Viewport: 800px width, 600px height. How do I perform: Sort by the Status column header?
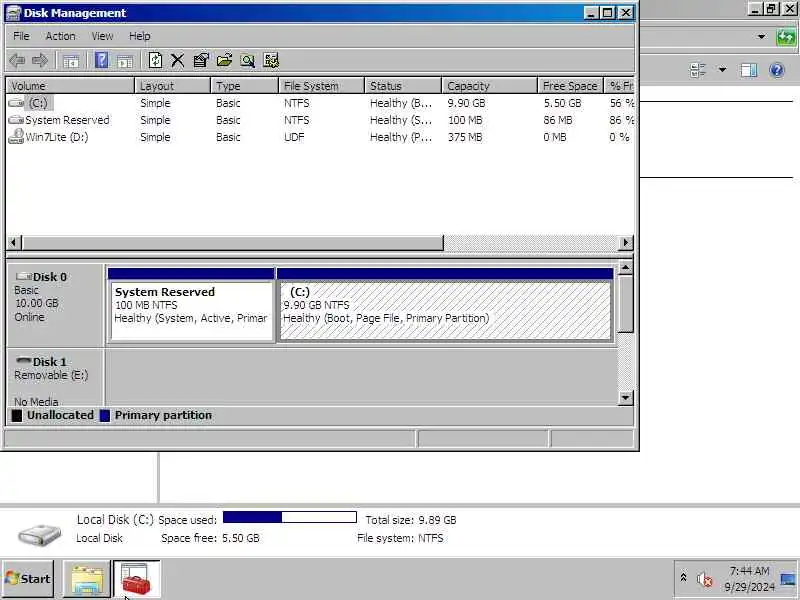click(403, 86)
